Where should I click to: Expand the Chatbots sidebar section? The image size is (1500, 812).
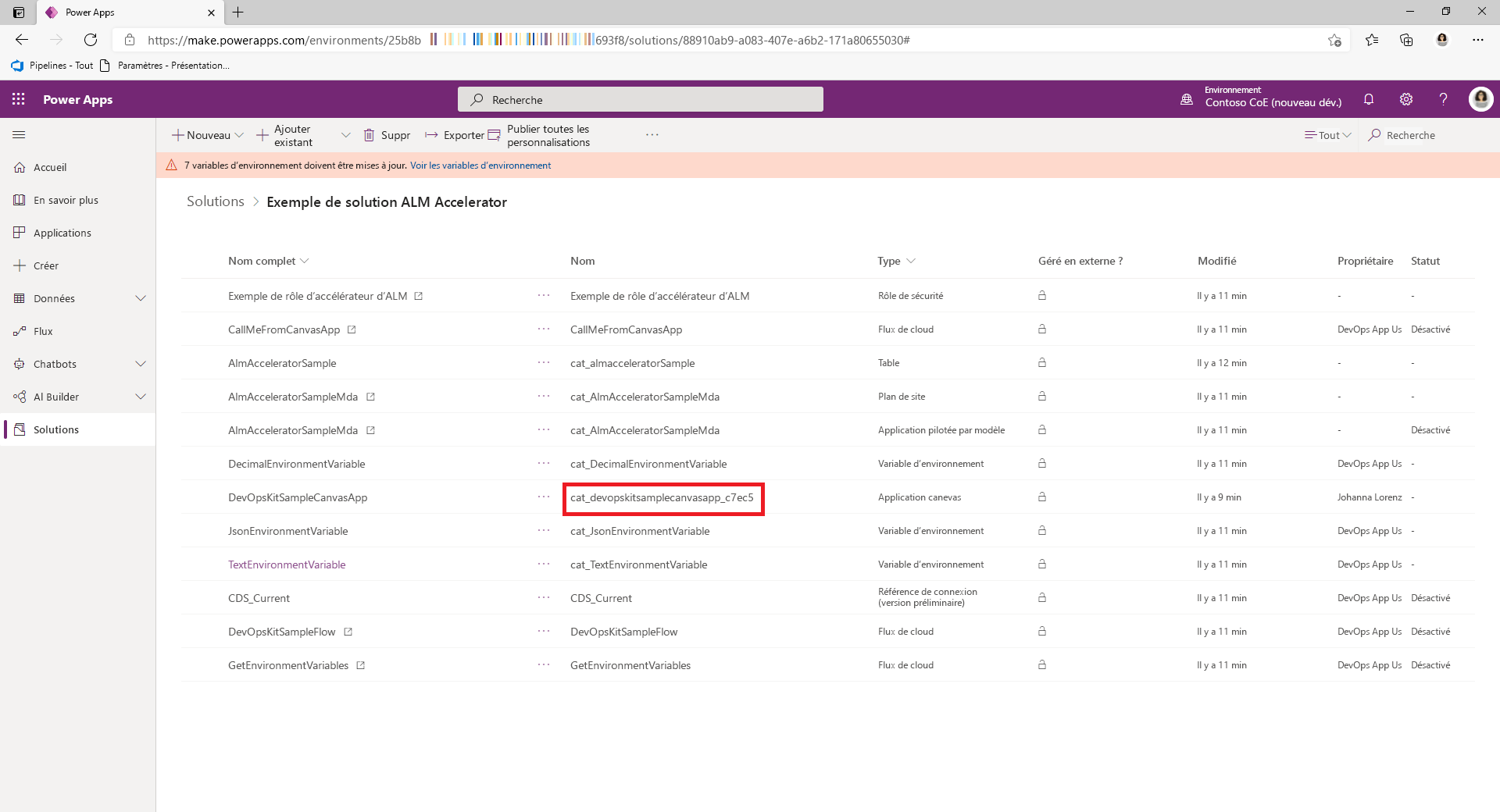point(141,364)
